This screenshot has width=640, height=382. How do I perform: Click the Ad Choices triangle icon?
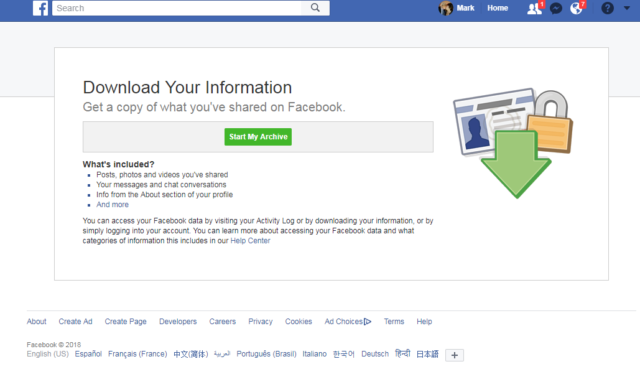pos(367,322)
